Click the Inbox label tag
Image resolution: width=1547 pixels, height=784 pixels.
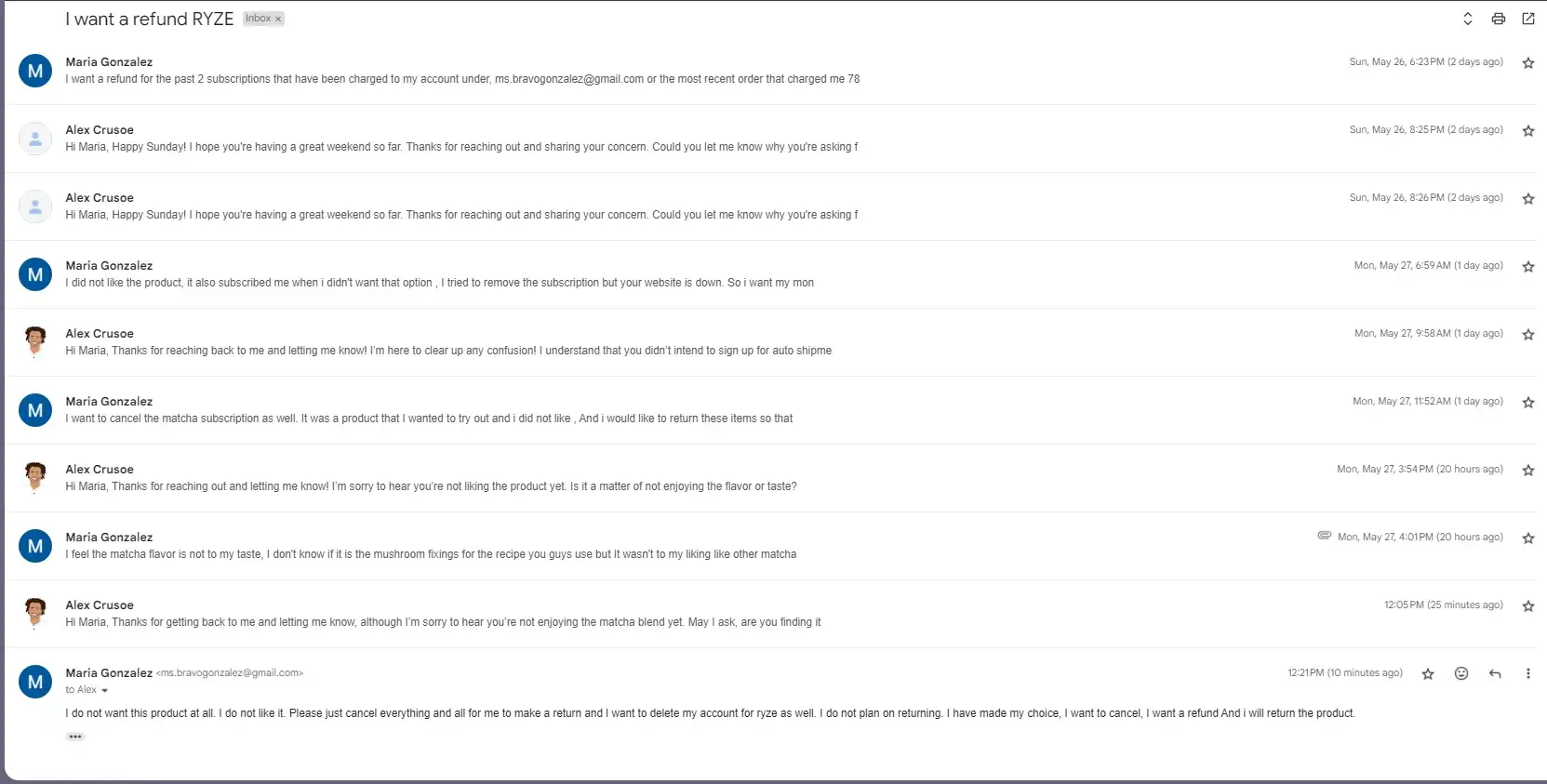pos(258,19)
